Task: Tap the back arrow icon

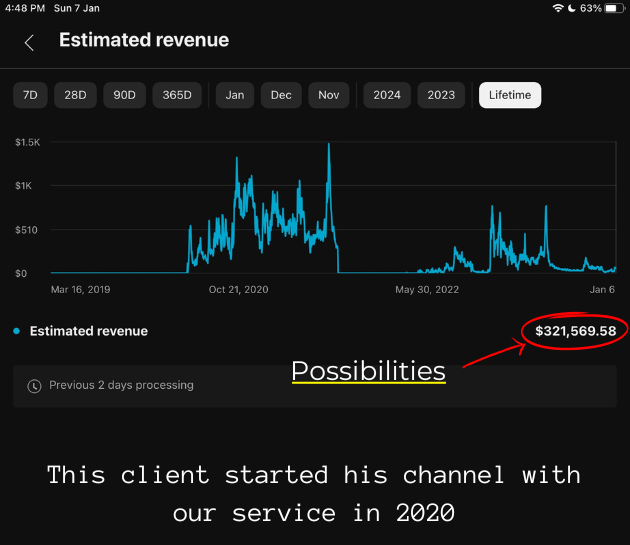Action: [29, 42]
